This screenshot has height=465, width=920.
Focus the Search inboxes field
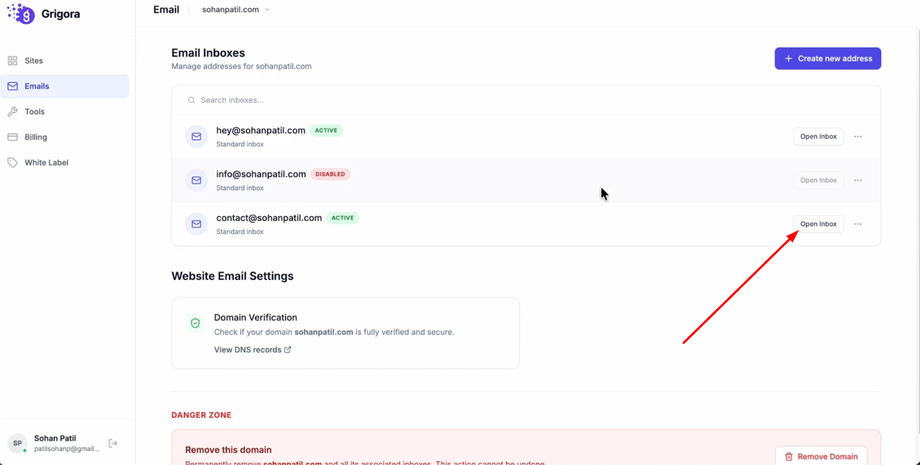[400, 100]
